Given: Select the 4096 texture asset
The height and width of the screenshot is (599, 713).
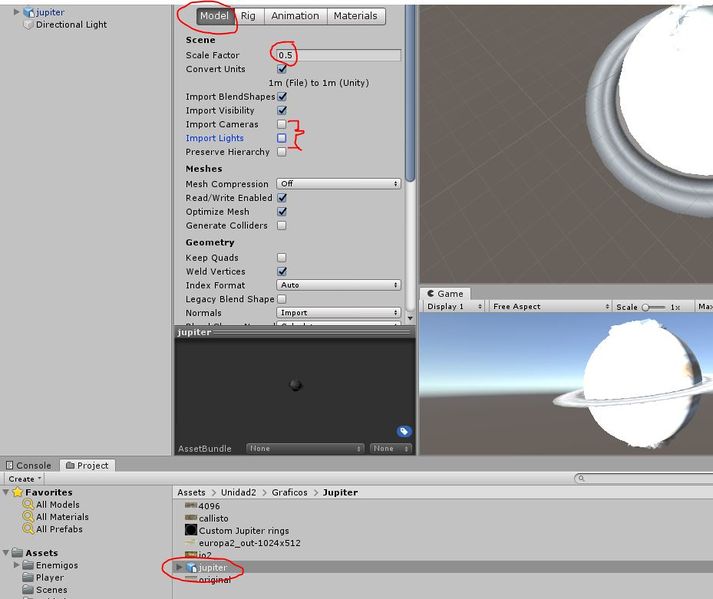Looking at the screenshot, I should pos(202,506).
